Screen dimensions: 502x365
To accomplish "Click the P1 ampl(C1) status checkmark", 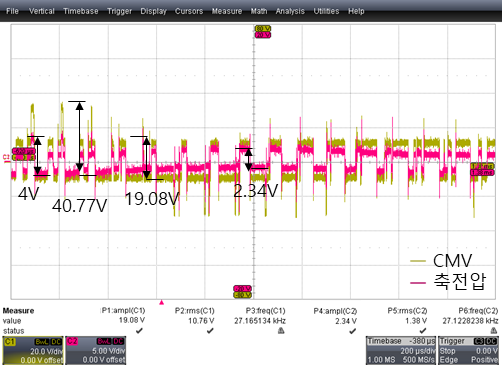I will click(139, 331).
